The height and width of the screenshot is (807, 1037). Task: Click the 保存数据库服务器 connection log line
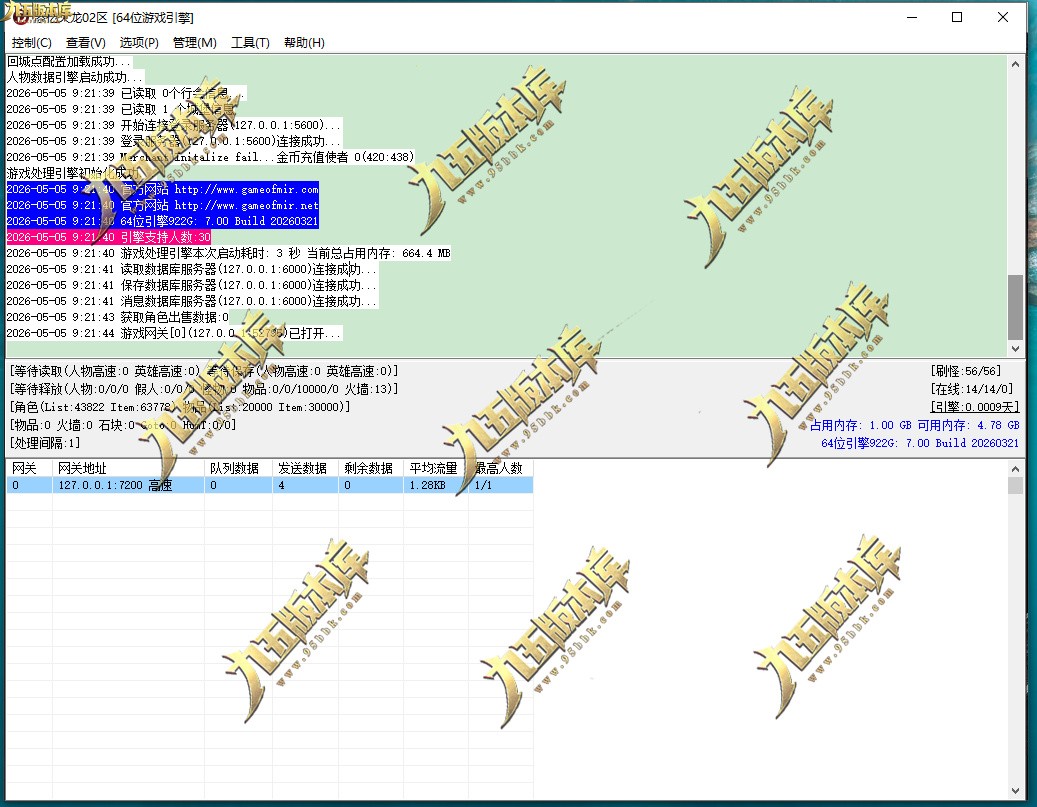[192, 285]
